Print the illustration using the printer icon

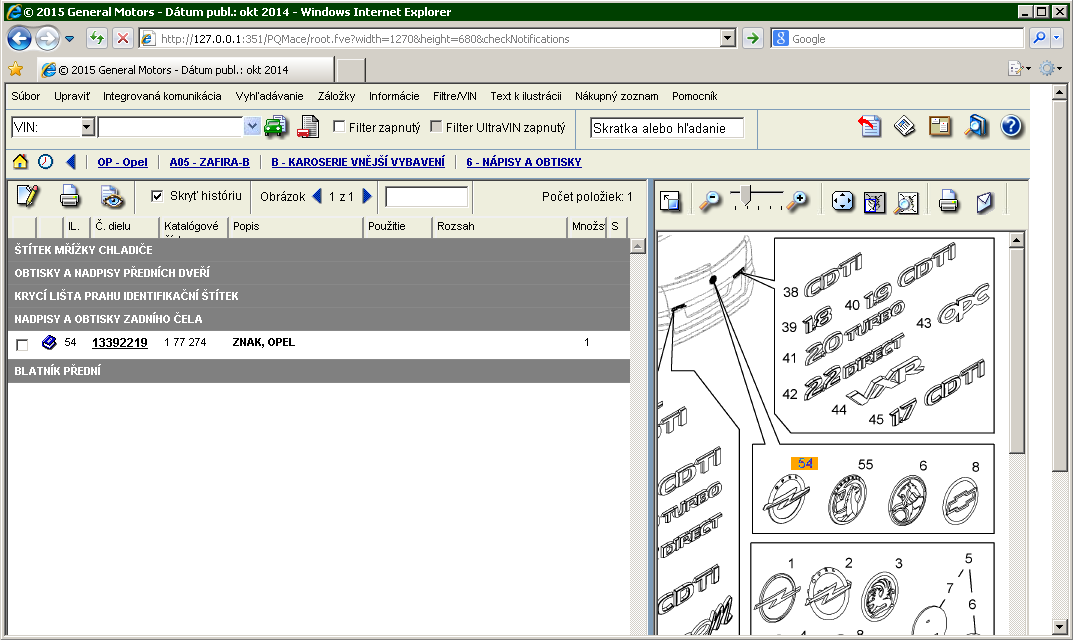tap(948, 200)
